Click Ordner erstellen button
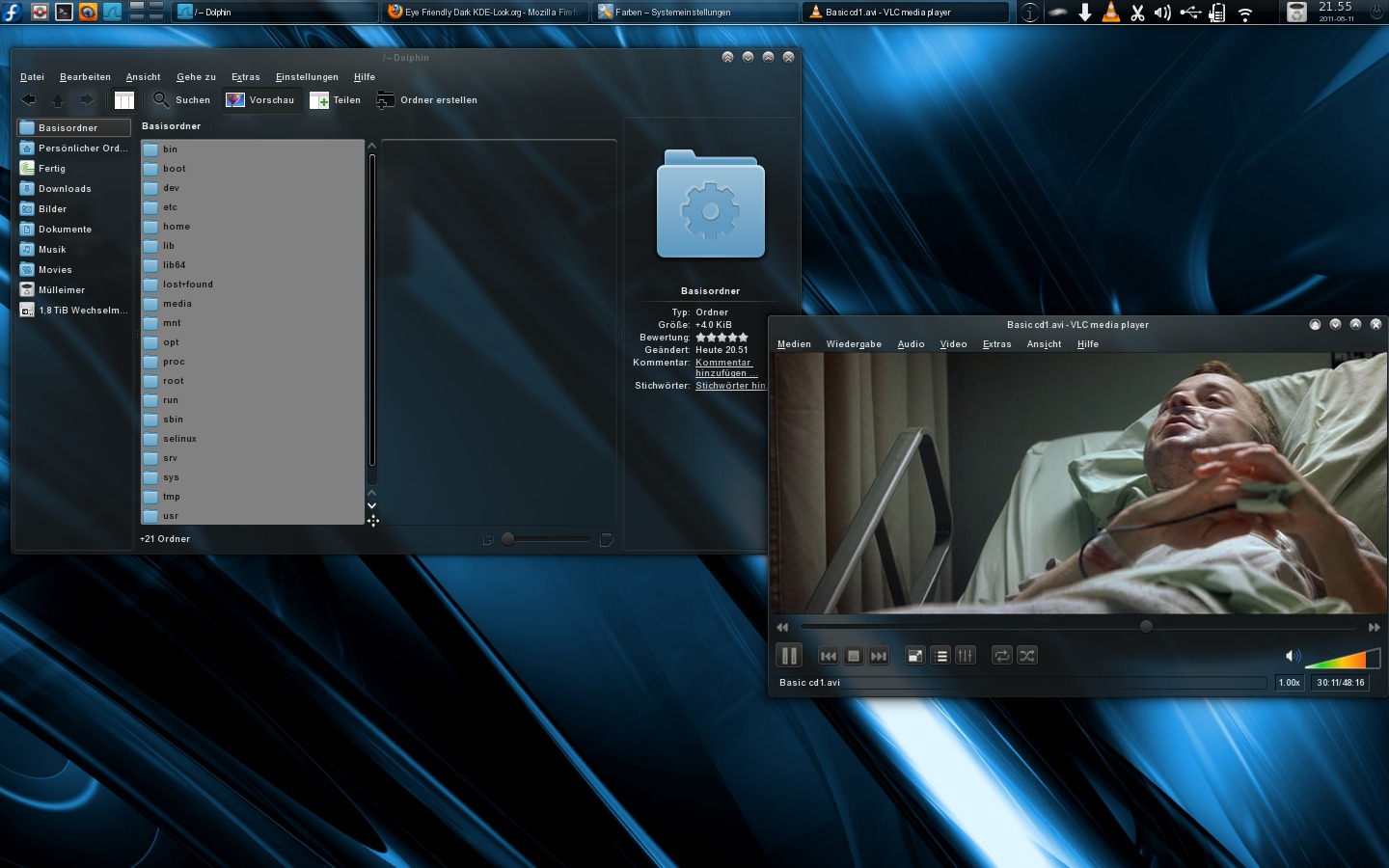Viewport: 1389px width, 868px height. (x=426, y=100)
